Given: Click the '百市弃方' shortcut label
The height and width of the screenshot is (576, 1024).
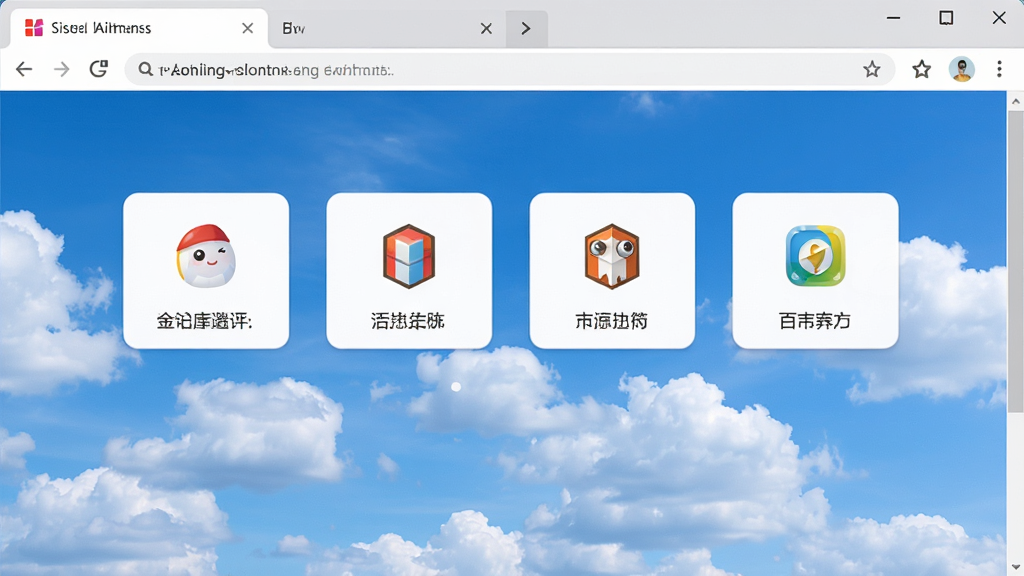Looking at the screenshot, I should tap(815, 321).
